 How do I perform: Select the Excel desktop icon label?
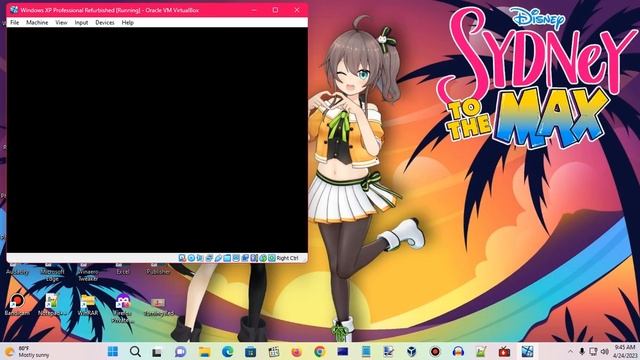coord(122,271)
